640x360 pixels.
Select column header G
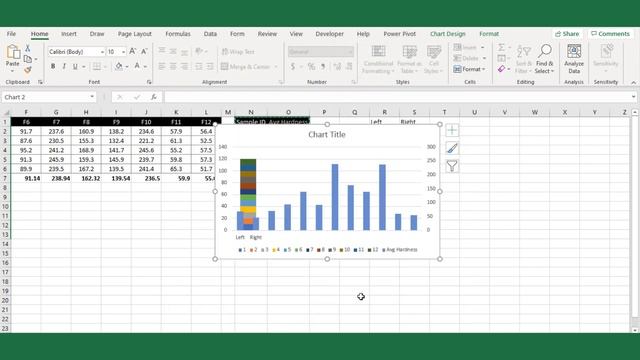click(x=56, y=112)
